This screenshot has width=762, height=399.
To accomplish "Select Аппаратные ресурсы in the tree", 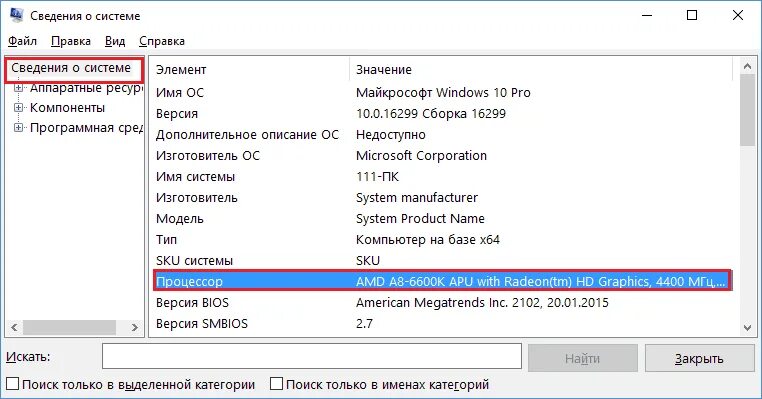I will click(x=87, y=88).
